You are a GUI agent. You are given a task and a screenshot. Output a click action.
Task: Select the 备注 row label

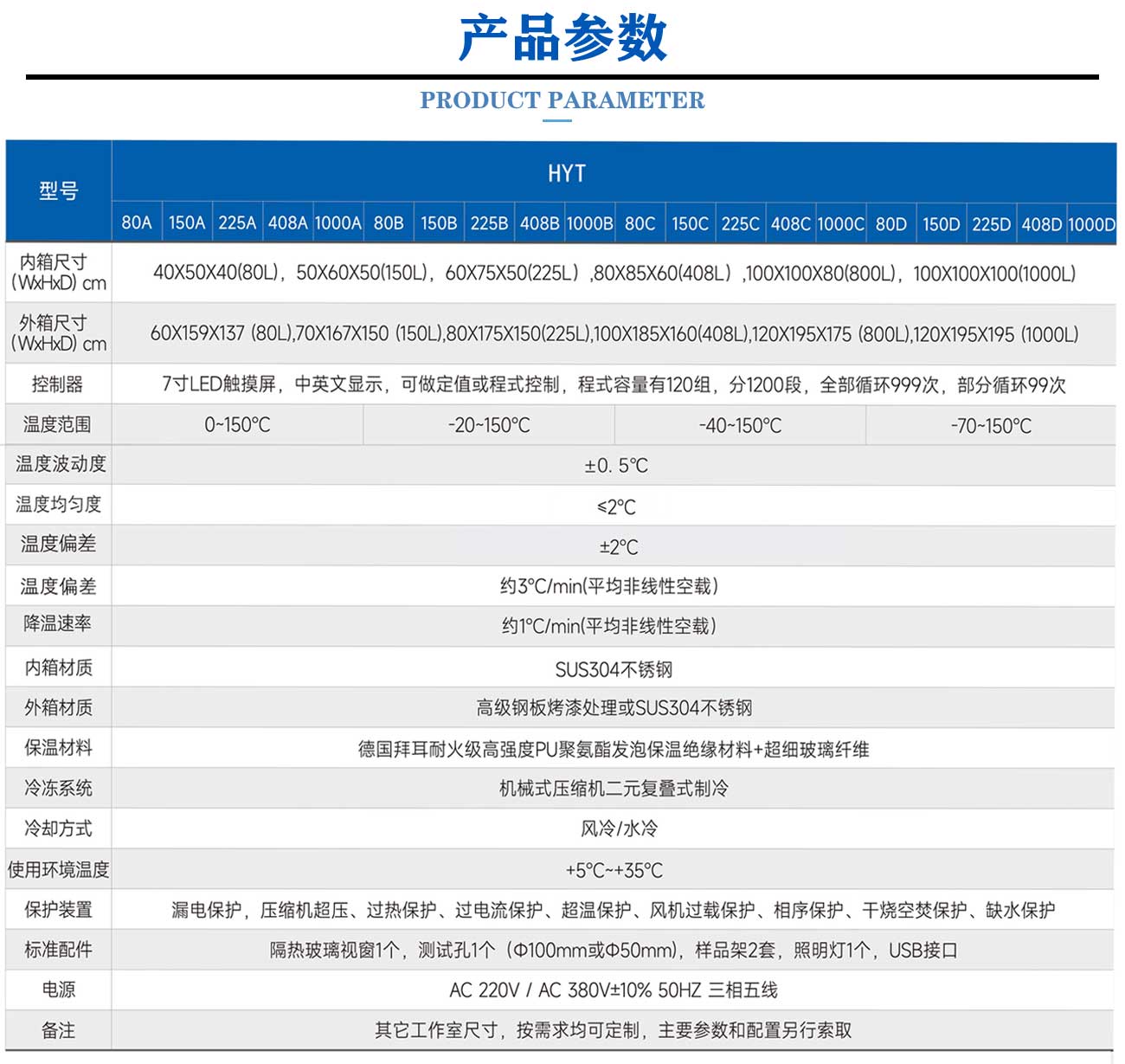58,1030
